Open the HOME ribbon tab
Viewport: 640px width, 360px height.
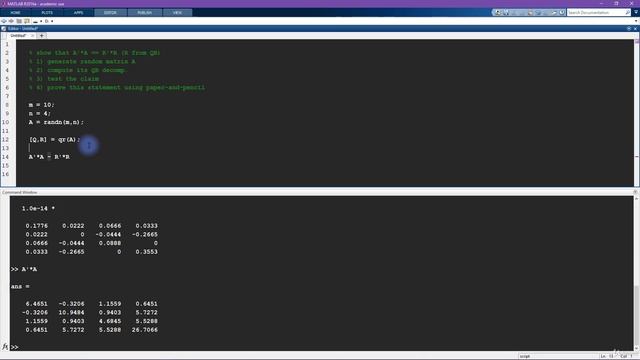click(x=16, y=13)
